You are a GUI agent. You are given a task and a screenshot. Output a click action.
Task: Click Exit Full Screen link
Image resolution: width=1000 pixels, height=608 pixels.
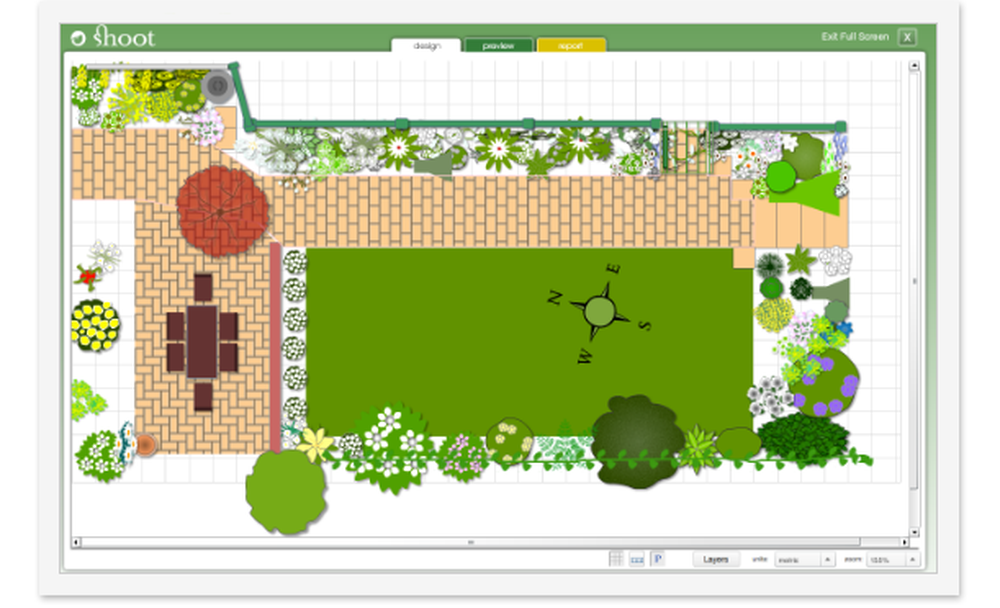855,36
